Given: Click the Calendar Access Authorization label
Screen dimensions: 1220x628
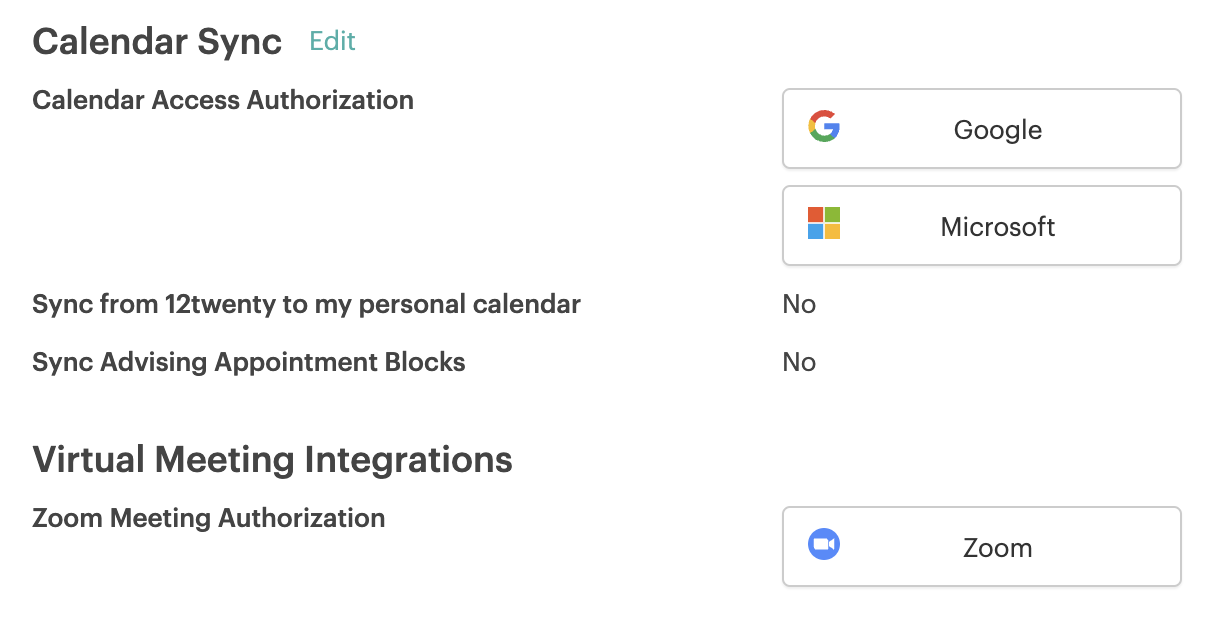Looking at the screenshot, I should click(223, 101).
